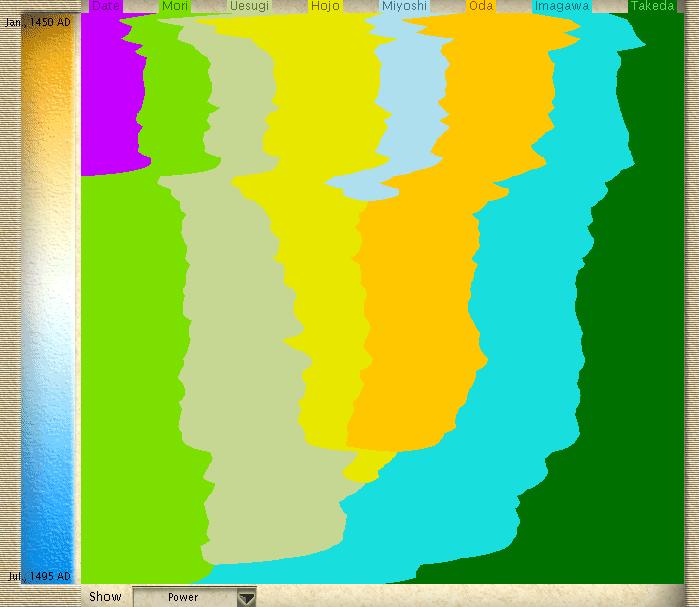
Task: Click the orange-to-blue season time bar
Action: (x=48, y=299)
